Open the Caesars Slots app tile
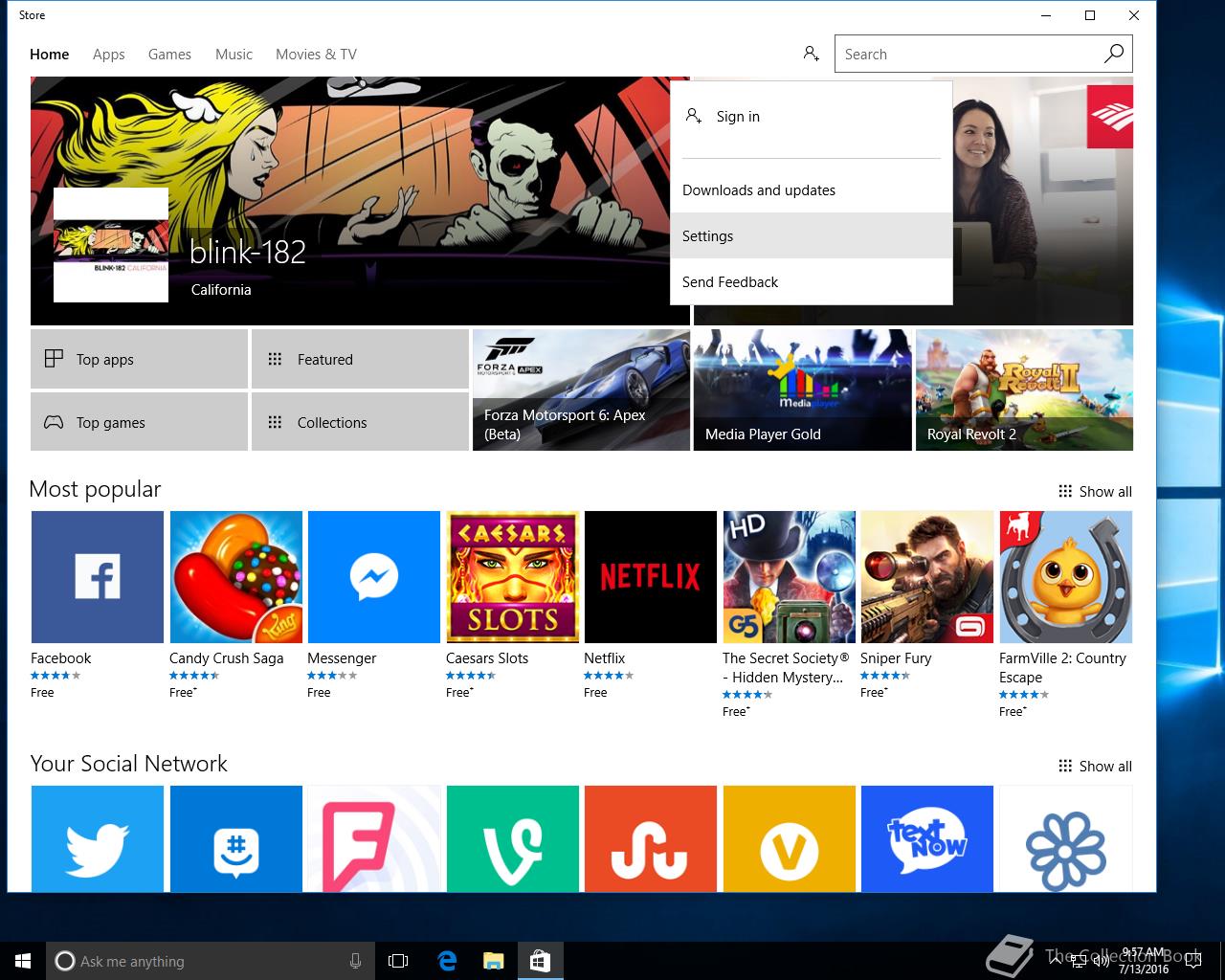This screenshot has height=980, width=1225. pos(513,576)
